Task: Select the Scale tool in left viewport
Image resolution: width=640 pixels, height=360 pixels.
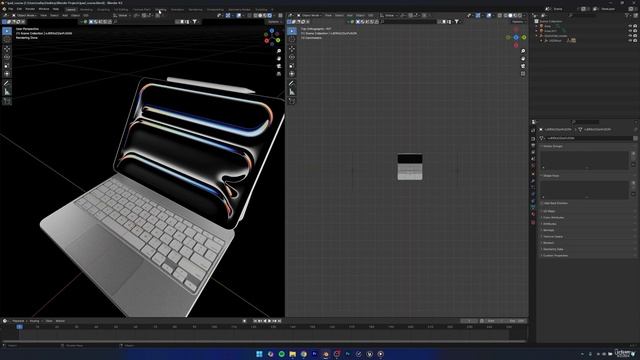Action: (x=7, y=66)
